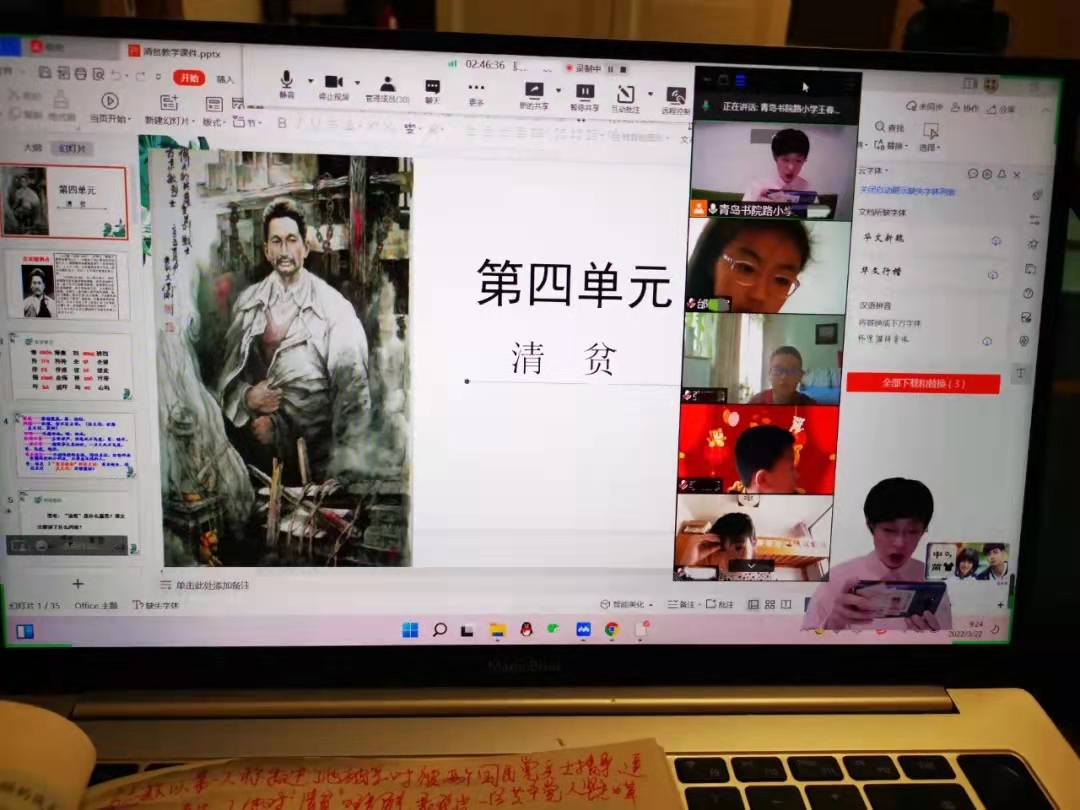The image size is (1080, 810).
Task: Open the meeting chat
Action: (433, 91)
